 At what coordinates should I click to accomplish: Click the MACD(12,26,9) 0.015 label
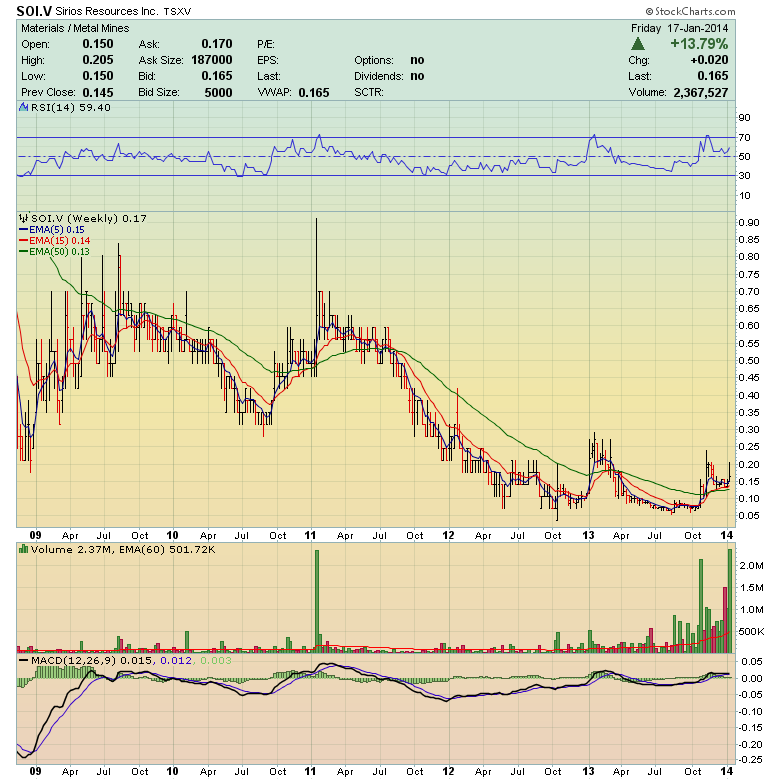pos(93,661)
